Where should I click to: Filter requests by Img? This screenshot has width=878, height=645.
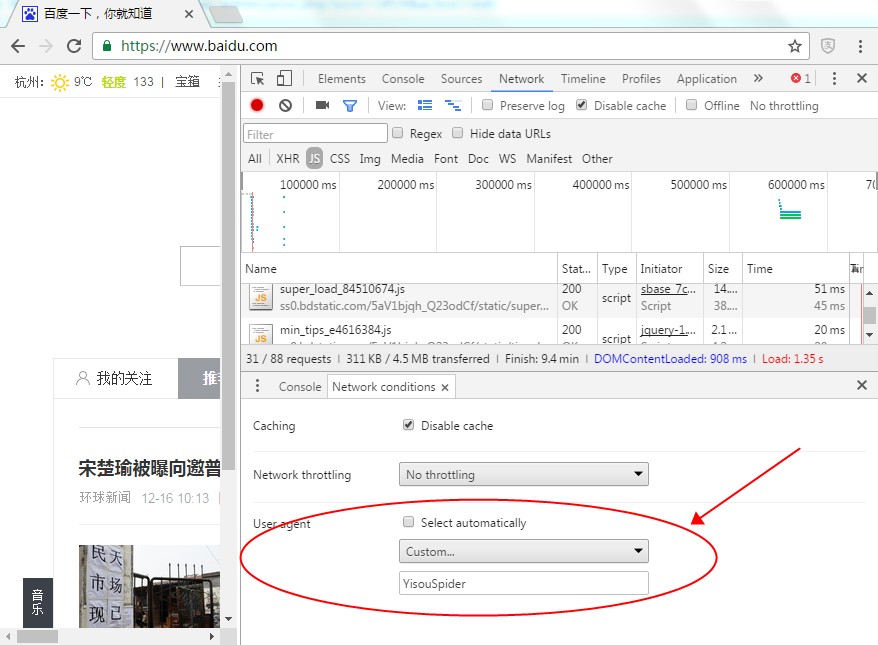point(370,159)
